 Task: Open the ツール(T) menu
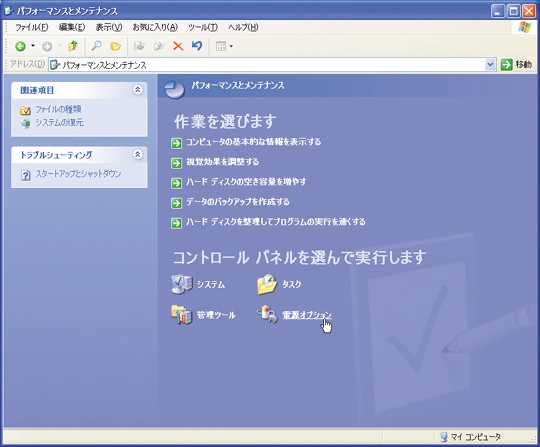click(203, 27)
